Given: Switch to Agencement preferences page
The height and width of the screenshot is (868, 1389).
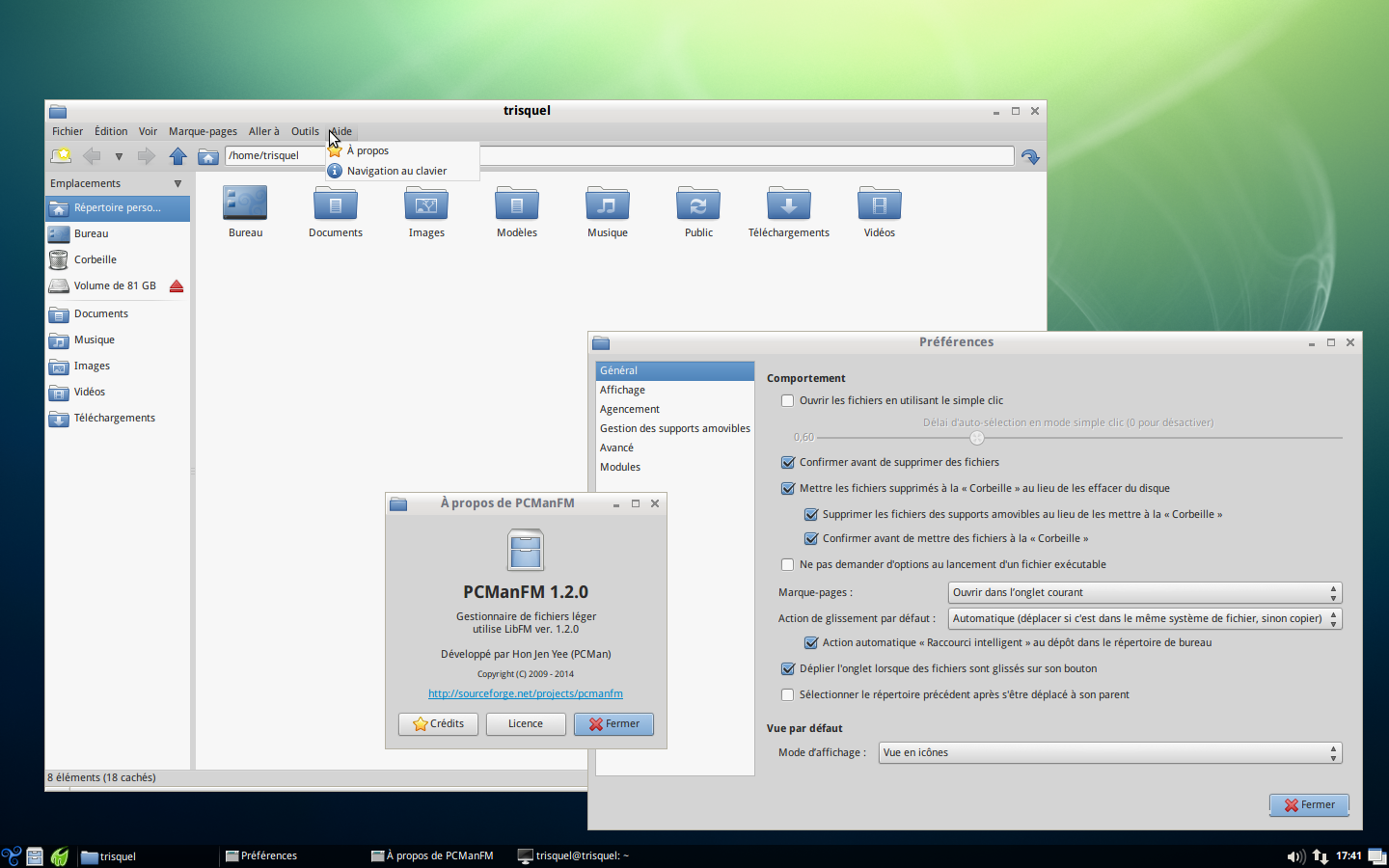Looking at the screenshot, I should 674,409.
